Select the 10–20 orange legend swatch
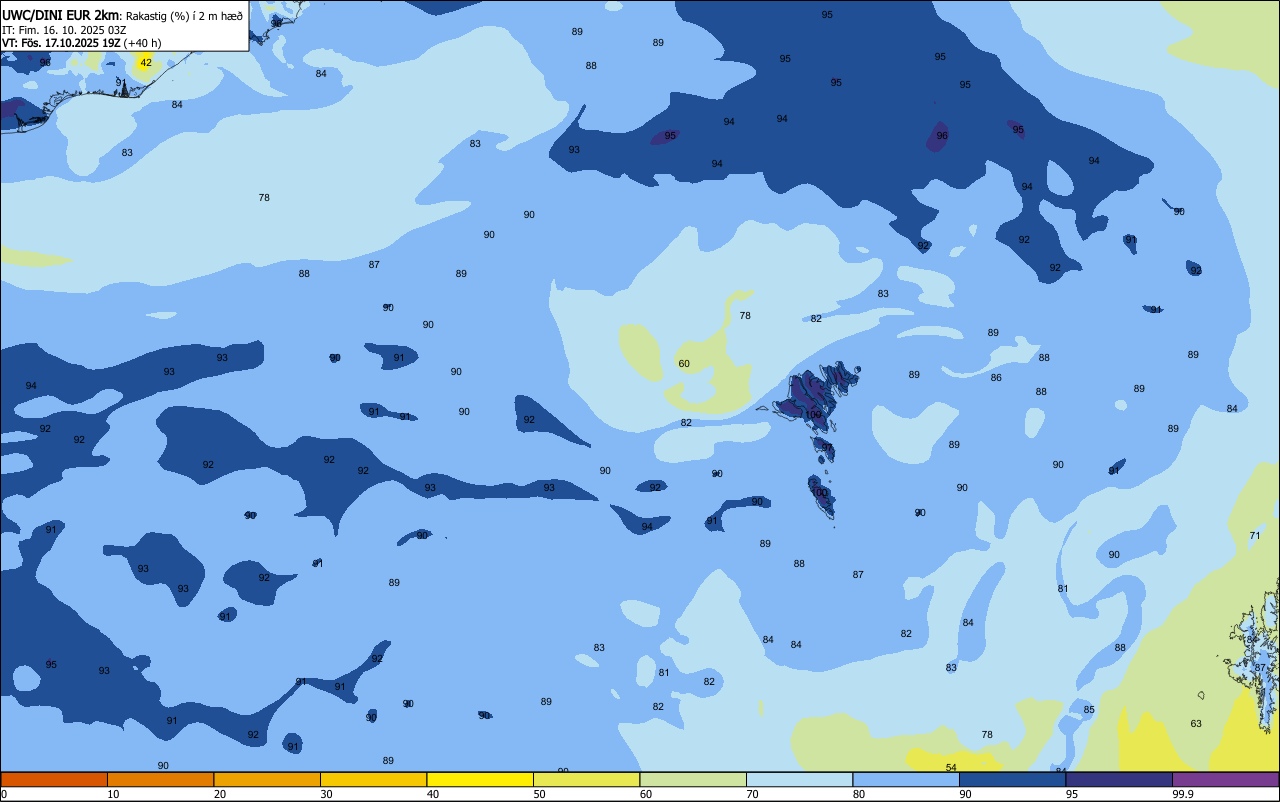The image size is (1280, 802). tap(160, 779)
